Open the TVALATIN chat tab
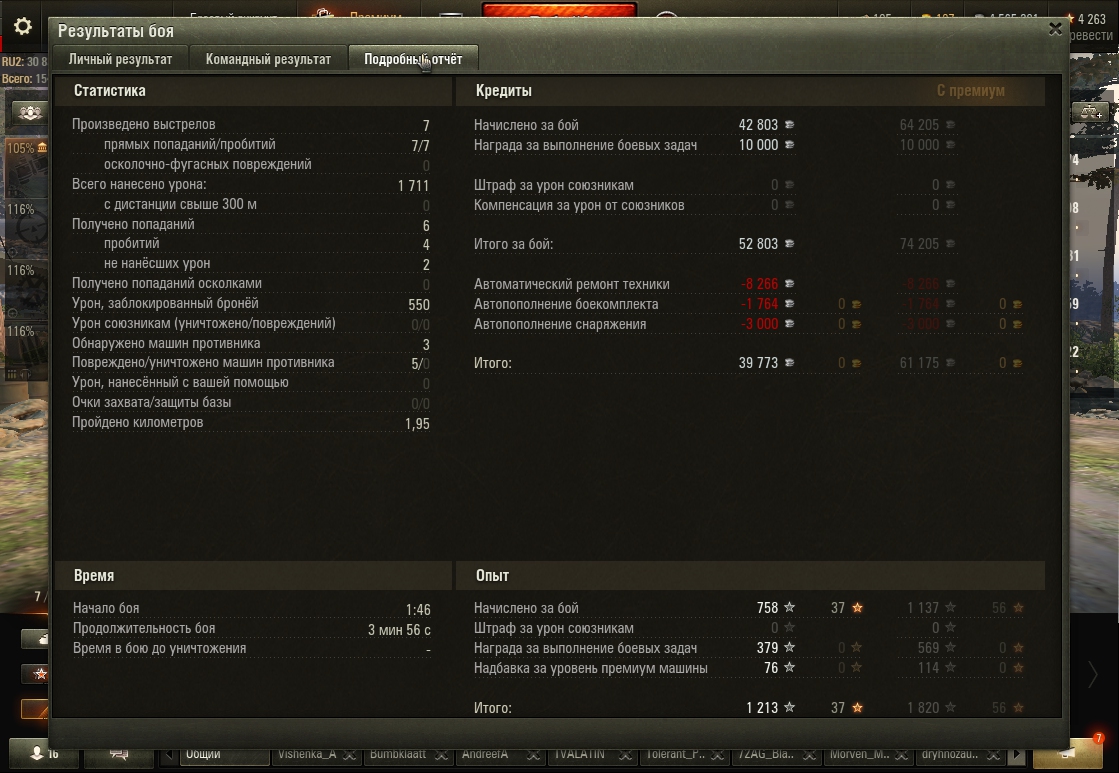Screen dimensions: 1119x773 [579, 754]
